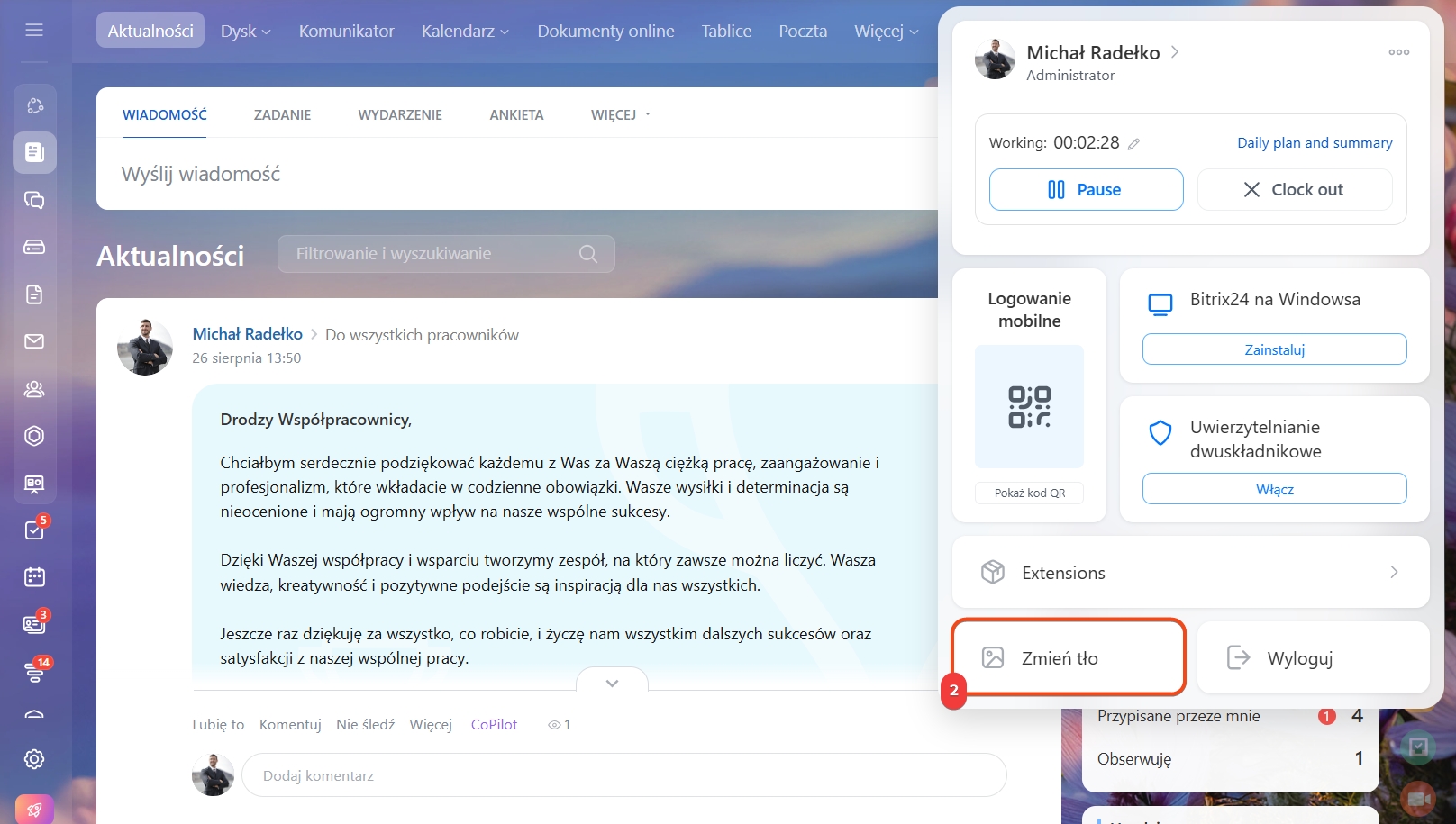
Task: Expand the Dysk dropdown menu
Action: (x=245, y=32)
